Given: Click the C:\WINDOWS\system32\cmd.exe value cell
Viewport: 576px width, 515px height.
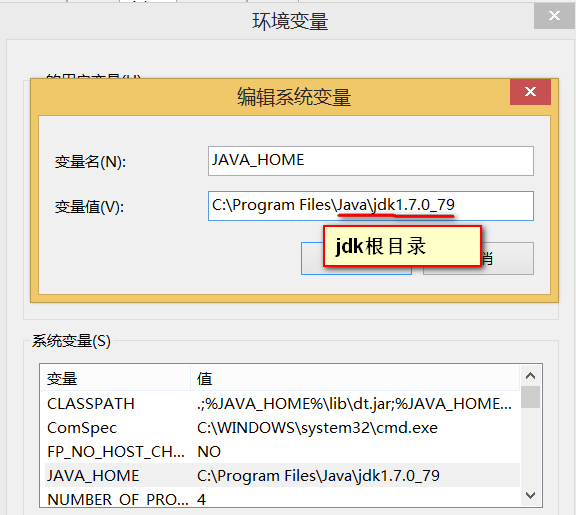Looking at the screenshot, I should [x=317, y=428].
